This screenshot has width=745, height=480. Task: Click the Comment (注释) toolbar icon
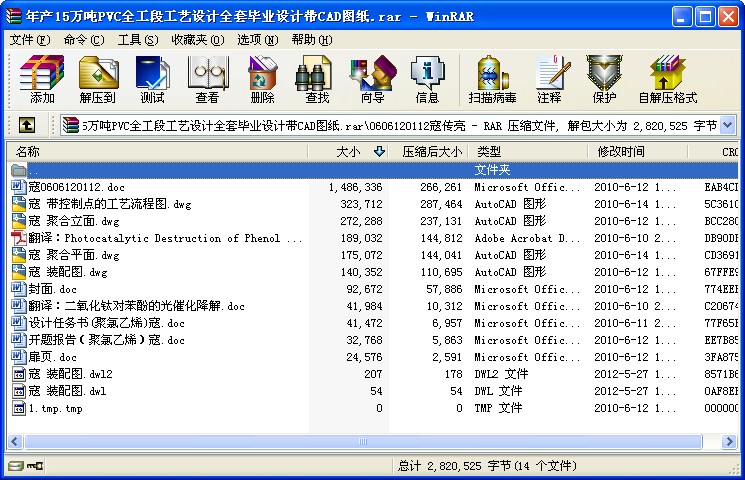coord(549,79)
